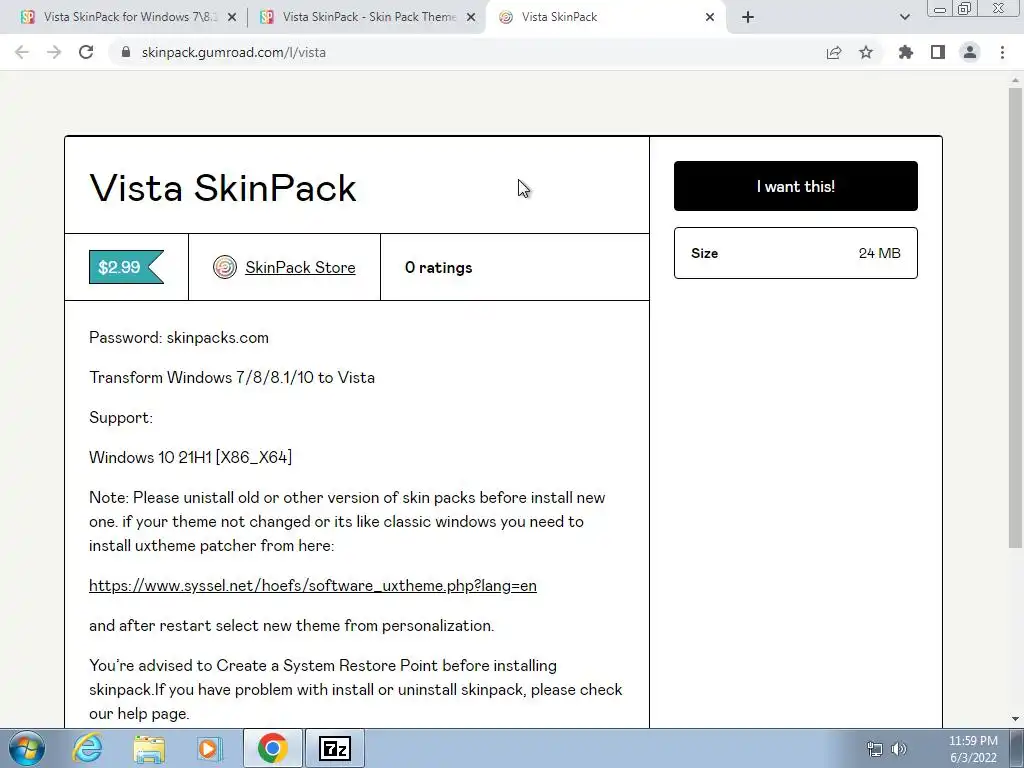The image size is (1024, 768).
Task: Open 7-Zip from the taskbar
Action: tap(335, 748)
